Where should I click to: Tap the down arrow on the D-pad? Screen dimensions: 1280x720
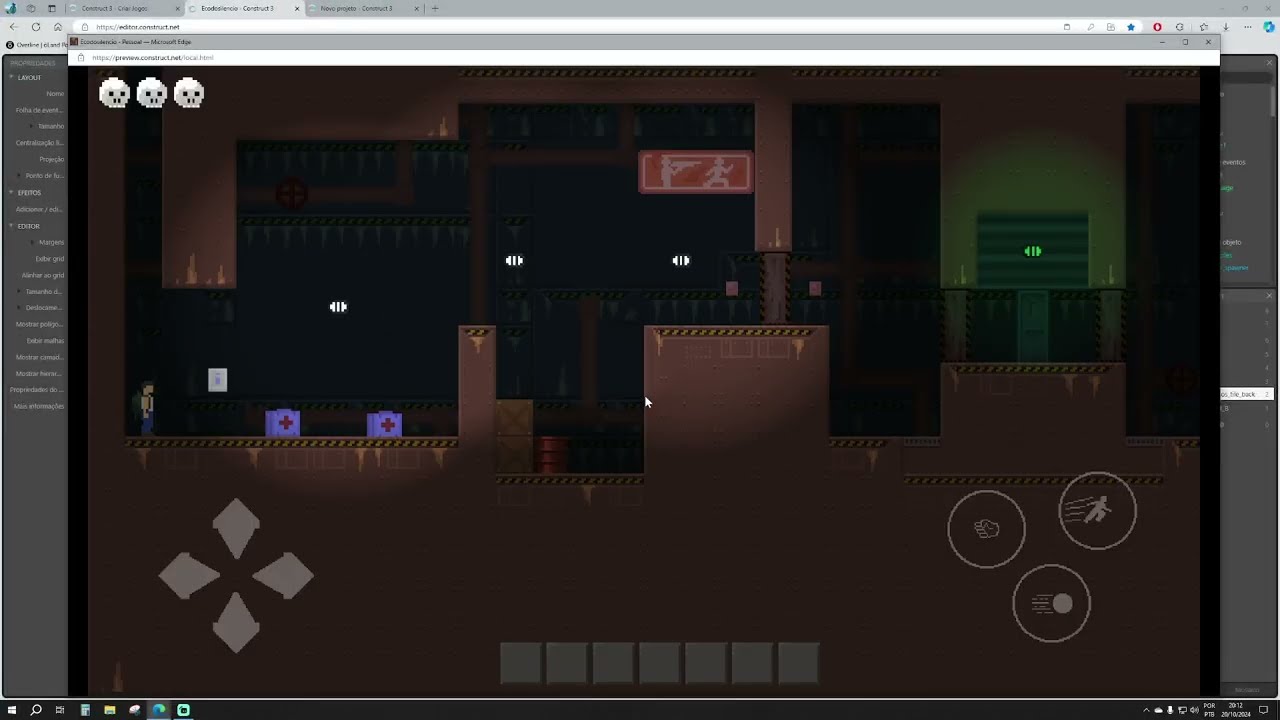[236, 622]
